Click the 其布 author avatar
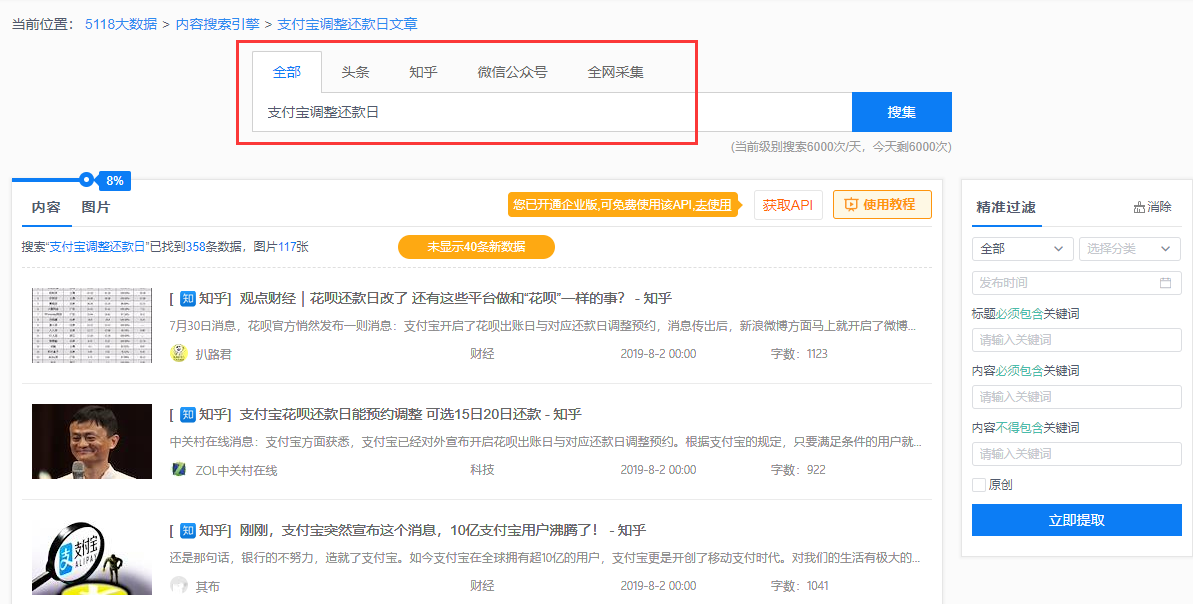This screenshot has width=1193, height=604. point(179,586)
